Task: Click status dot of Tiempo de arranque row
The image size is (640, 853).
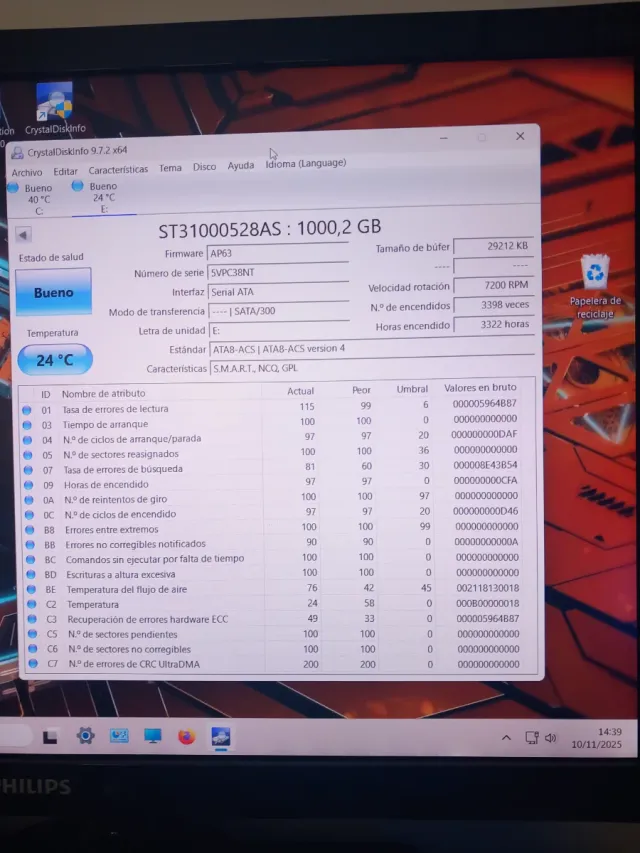Action: tap(27, 425)
